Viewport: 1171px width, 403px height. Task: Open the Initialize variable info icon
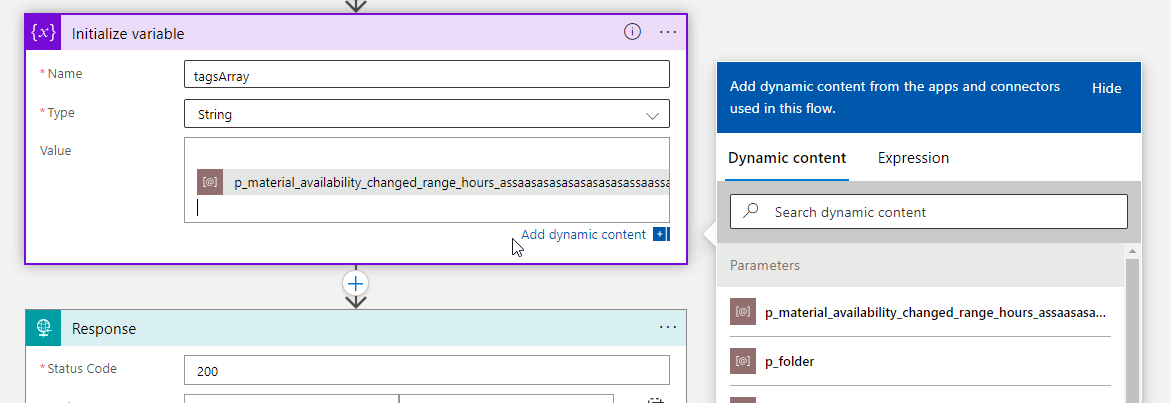pos(632,32)
